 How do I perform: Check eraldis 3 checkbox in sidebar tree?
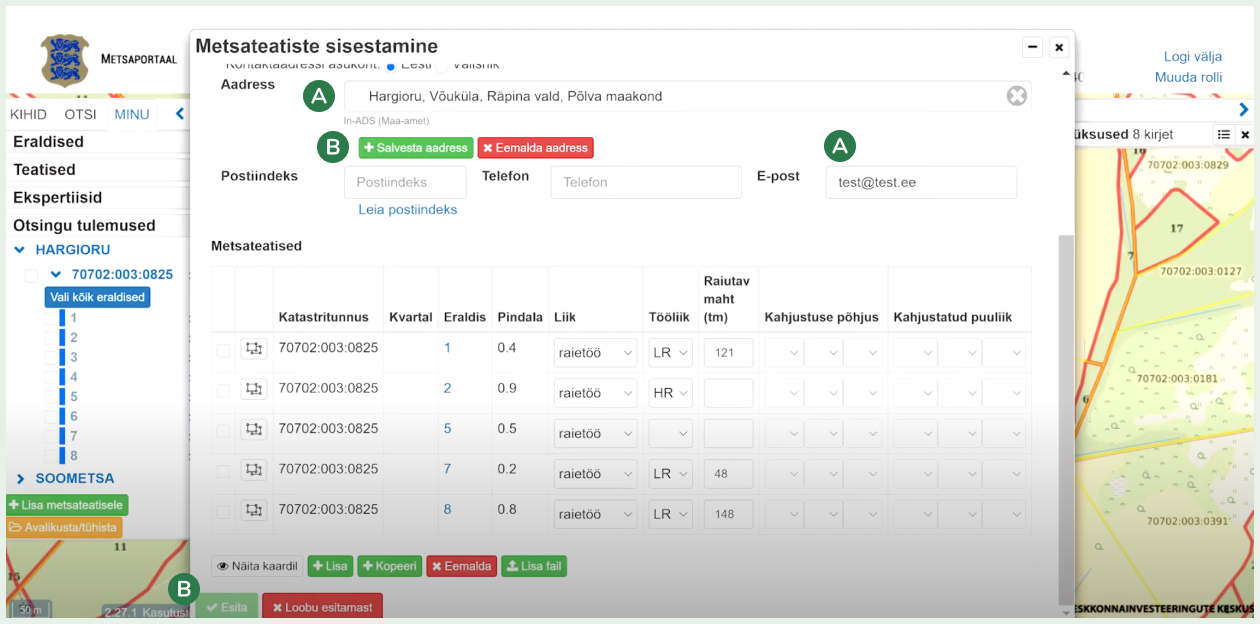pos(51,358)
